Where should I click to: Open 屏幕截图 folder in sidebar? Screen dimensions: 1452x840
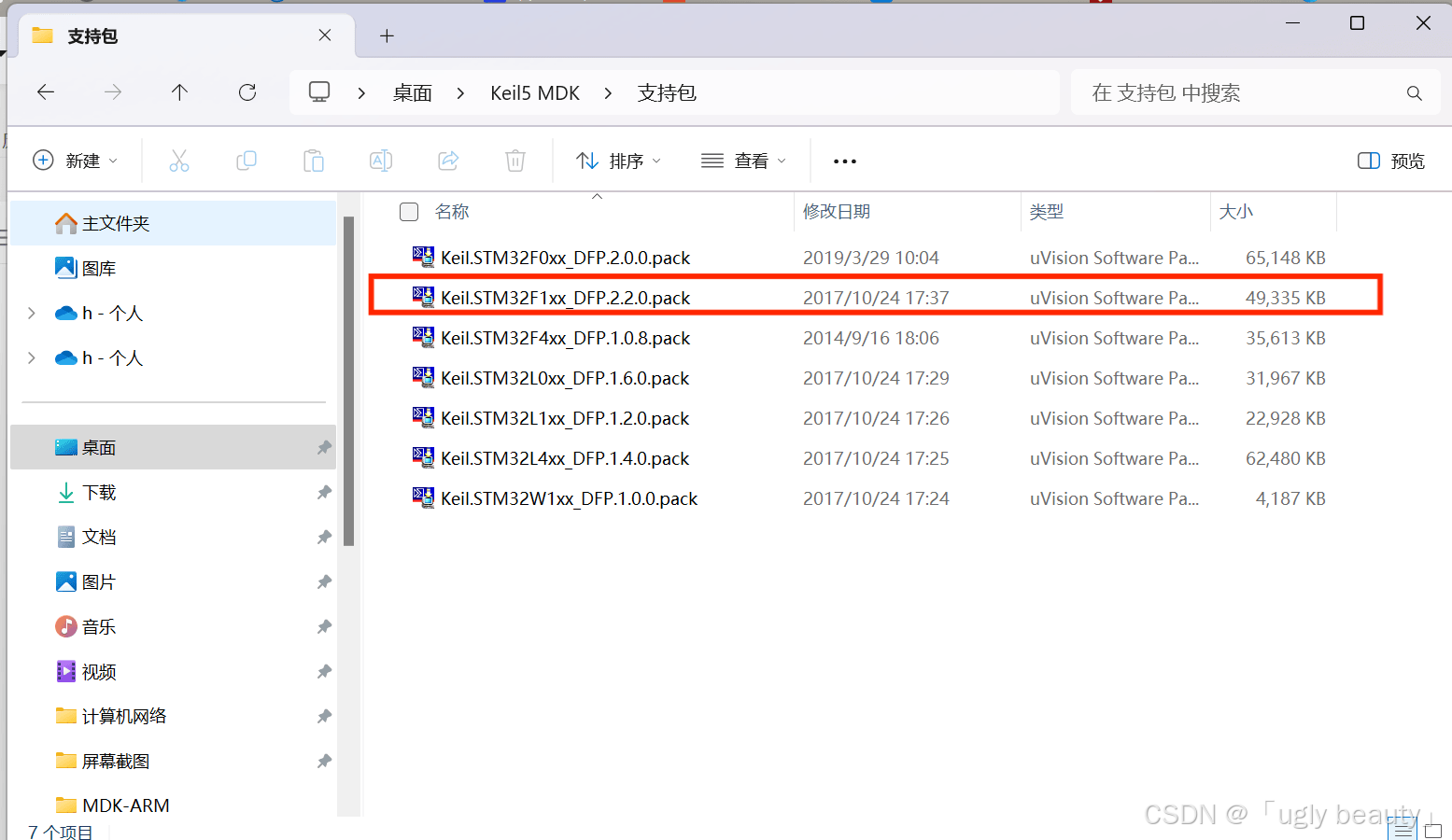(x=173, y=761)
